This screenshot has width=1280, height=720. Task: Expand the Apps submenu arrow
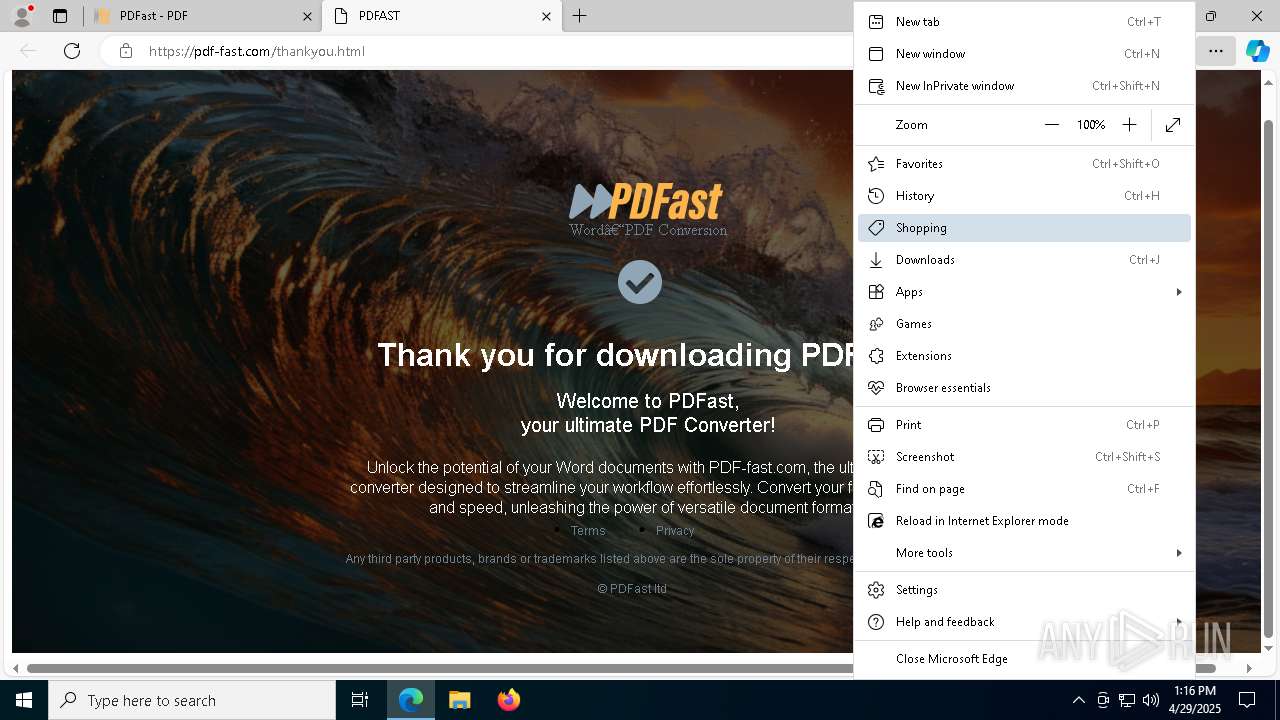1179,292
